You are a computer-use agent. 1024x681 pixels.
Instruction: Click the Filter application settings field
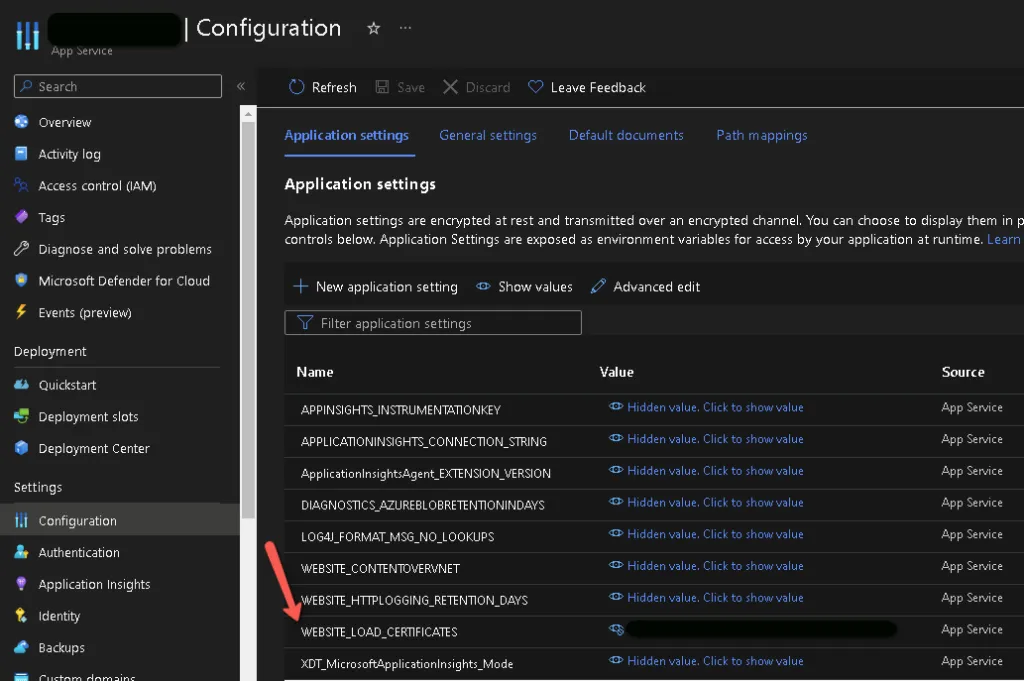432,323
